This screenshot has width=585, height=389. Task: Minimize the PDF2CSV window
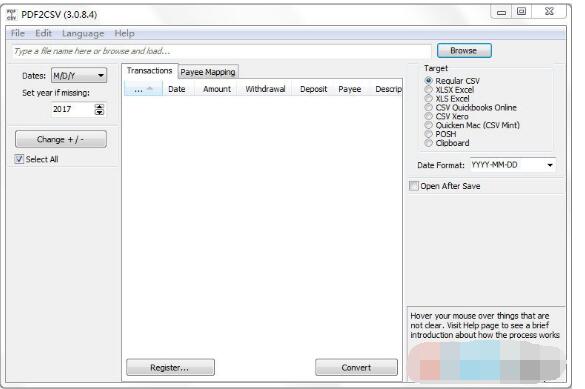tap(501, 12)
